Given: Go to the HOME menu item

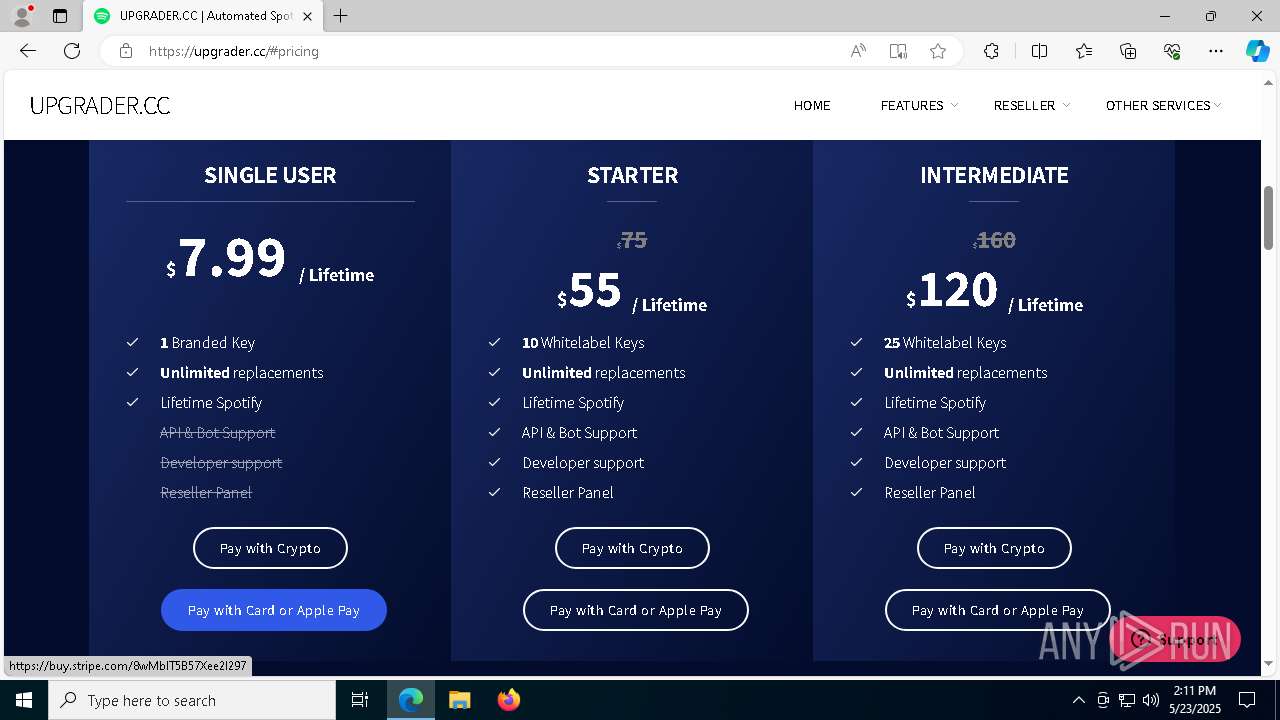Looking at the screenshot, I should (812, 105).
